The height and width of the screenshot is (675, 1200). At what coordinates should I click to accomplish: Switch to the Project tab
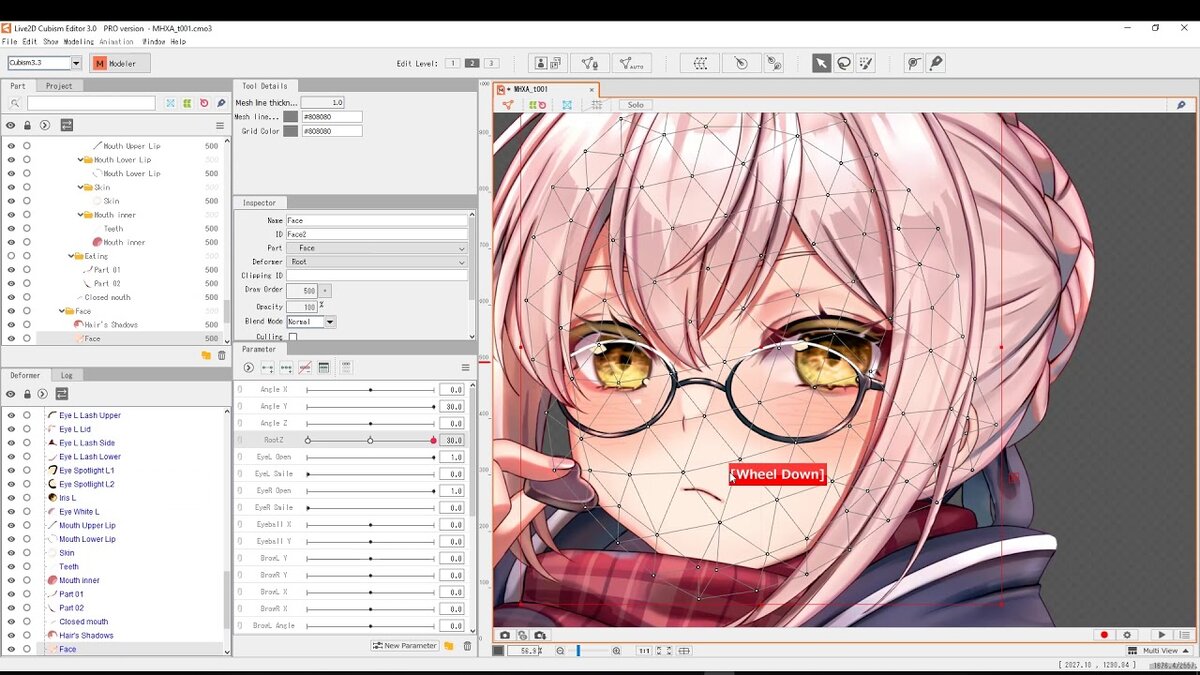pos(59,86)
